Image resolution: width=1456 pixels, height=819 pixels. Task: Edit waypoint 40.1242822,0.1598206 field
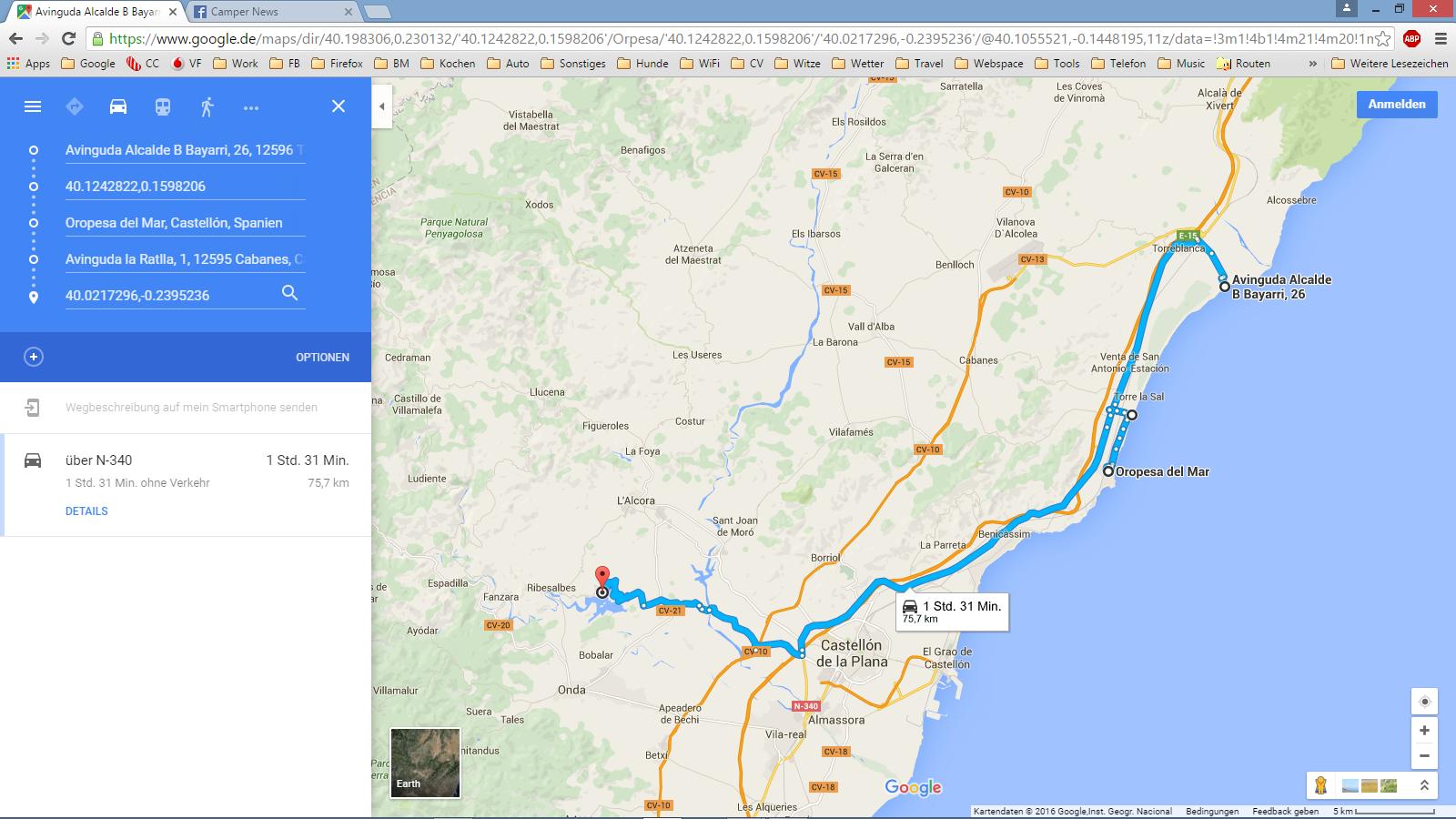click(185, 187)
